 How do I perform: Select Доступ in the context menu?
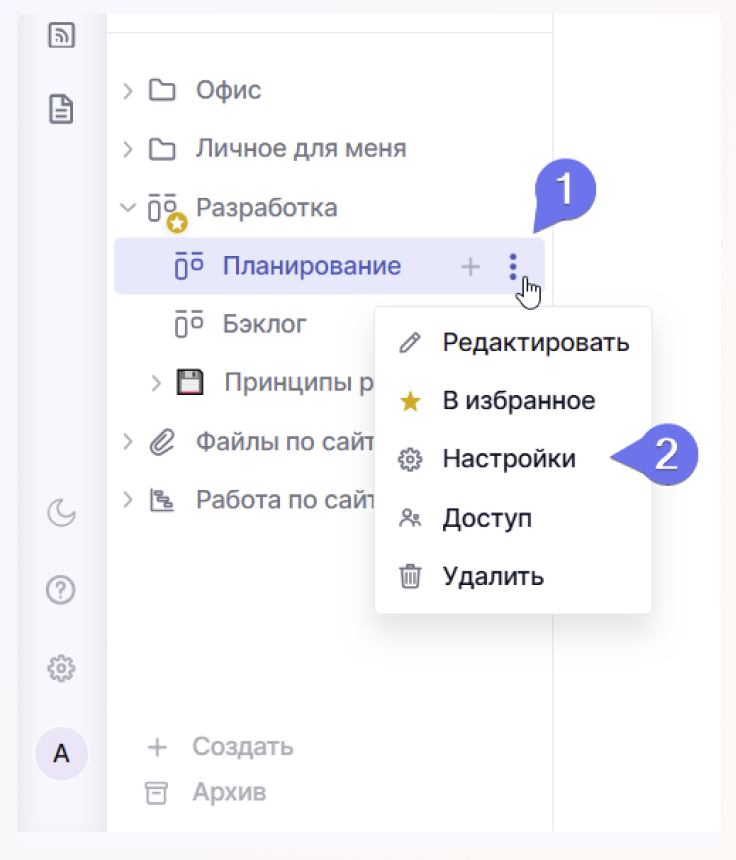point(486,518)
